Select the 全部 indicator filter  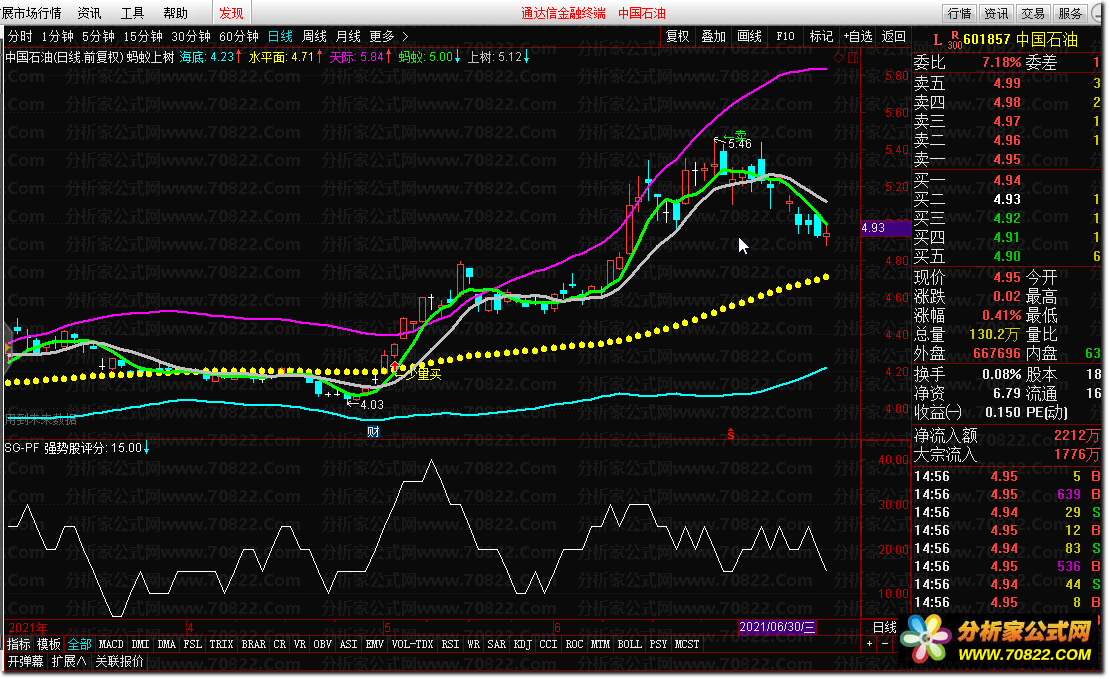[79, 644]
